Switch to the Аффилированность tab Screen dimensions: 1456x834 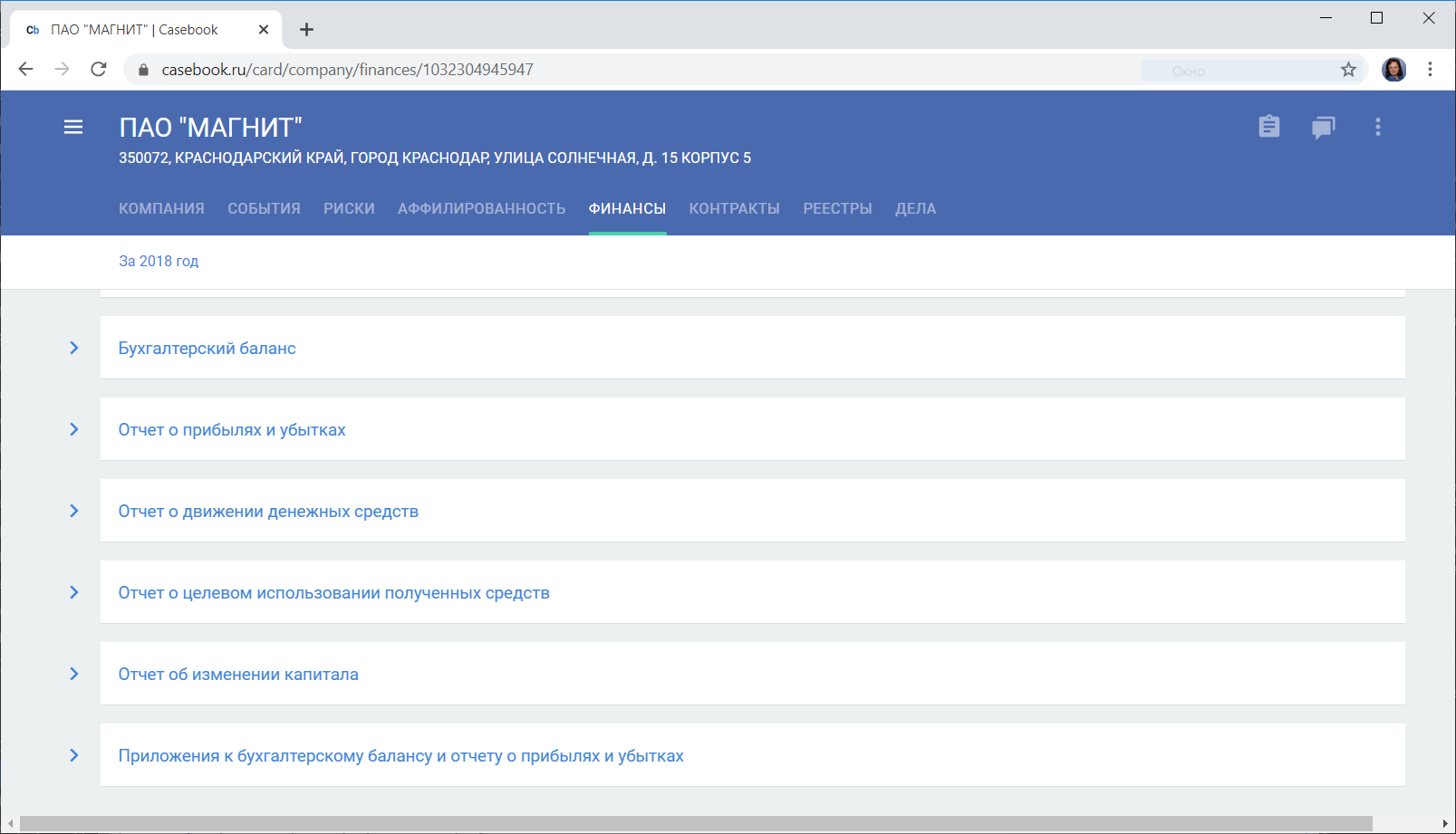[481, 209]
